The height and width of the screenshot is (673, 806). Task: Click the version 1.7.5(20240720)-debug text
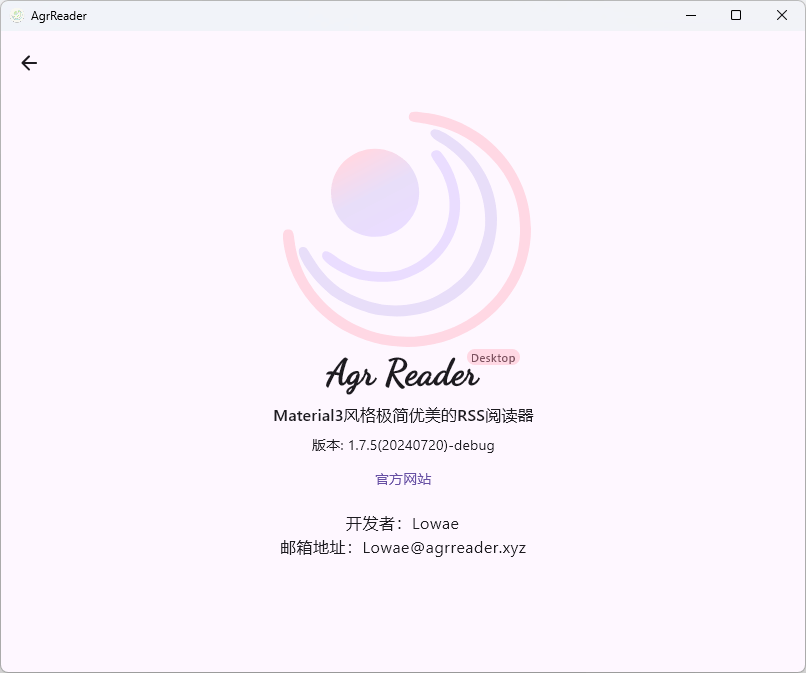421,445
